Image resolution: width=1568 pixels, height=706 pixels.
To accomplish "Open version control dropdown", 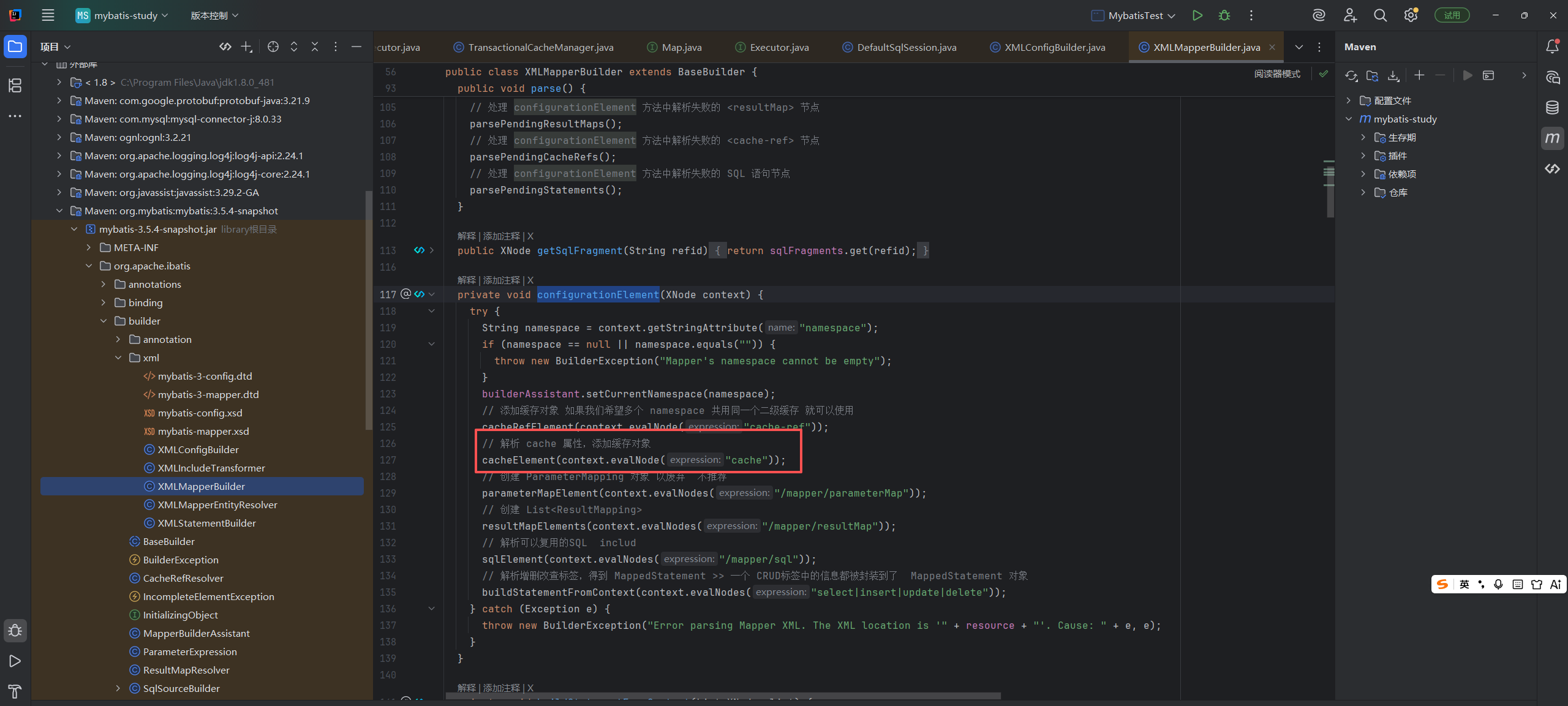I will coord(214,15).
